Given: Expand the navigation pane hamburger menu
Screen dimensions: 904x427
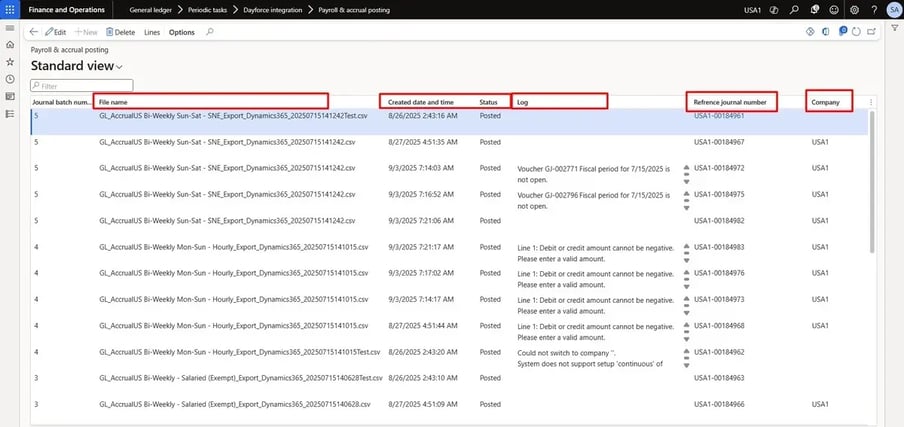Looking at the screenshot, I should 10,28.
